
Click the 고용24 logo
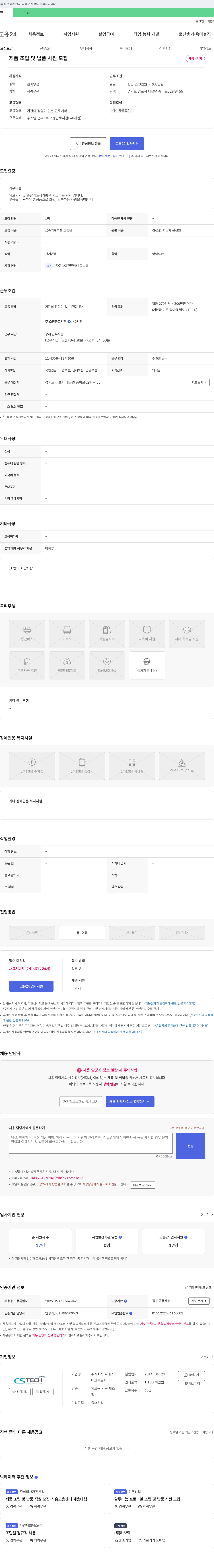8,34
